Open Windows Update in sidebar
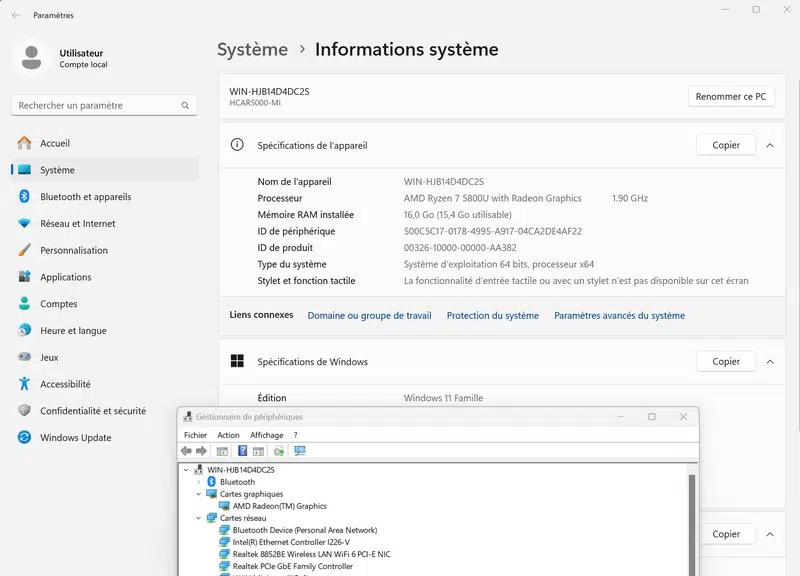Viewport: 800px width, 576px height. (75, 438)
